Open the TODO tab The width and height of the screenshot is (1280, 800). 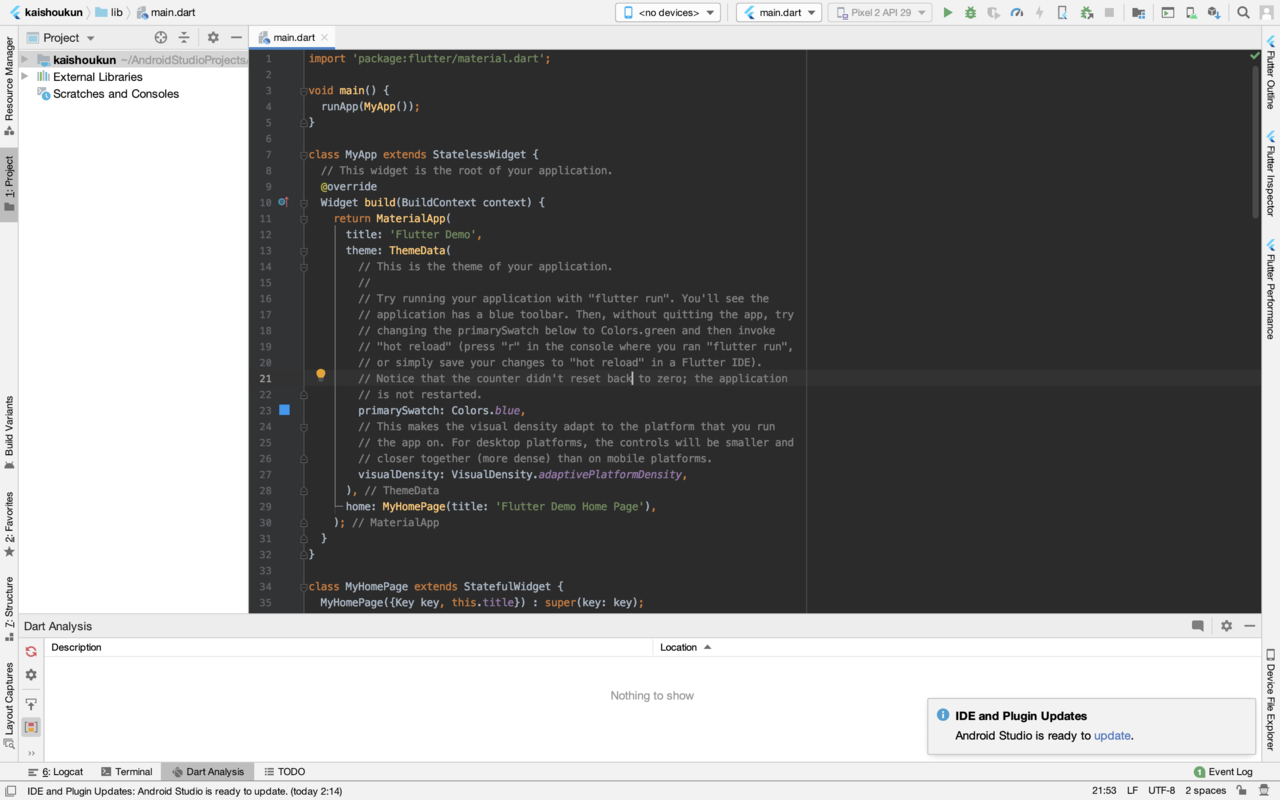[284, 772]
